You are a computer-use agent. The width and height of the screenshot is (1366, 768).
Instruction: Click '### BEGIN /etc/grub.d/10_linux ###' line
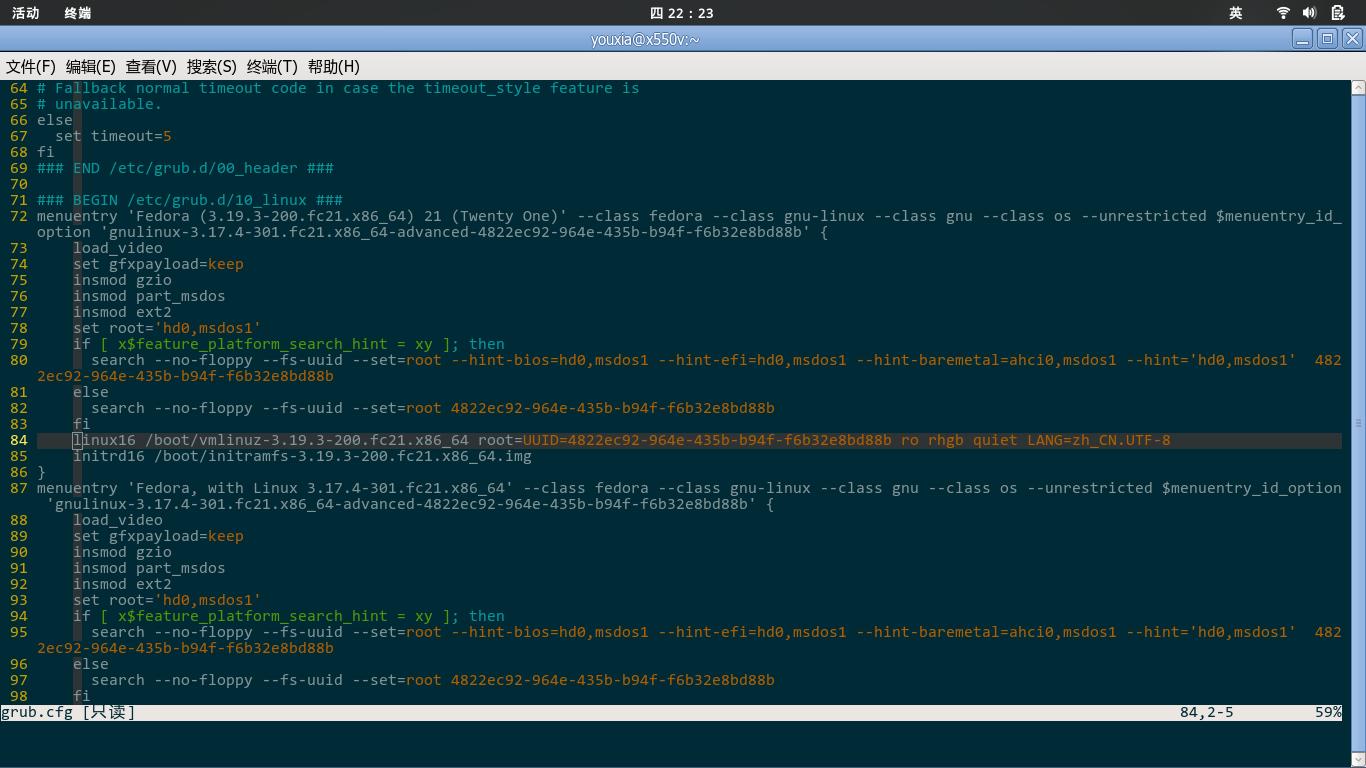coord(190,200)
